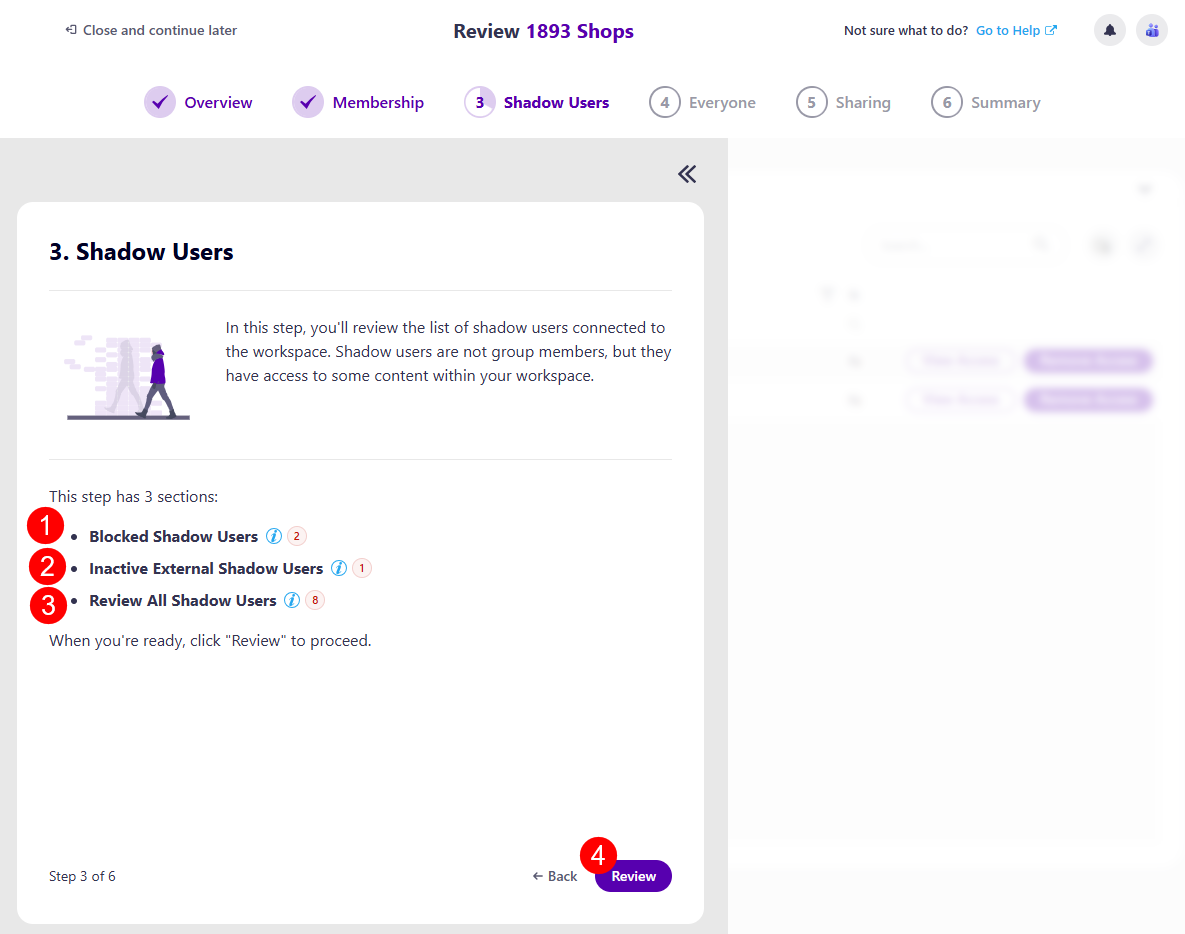The width and height of the screenshot is (1185, 934).
Task: Click the info icon beside Blocked Shadow Users
Action: click(x=273, y=536)
